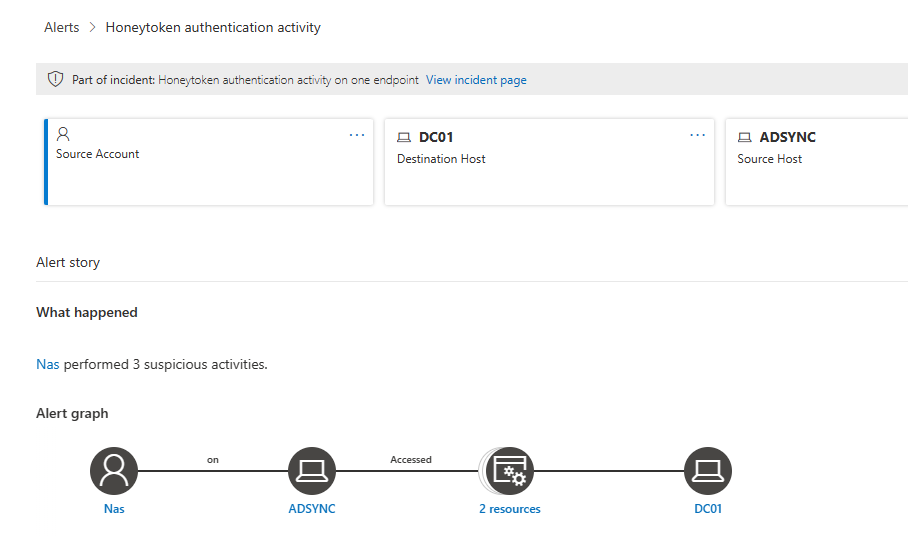This screenshot has height=555, width=908.
Task: Open more options on DC01 card
Action: (x=697, y=135)
